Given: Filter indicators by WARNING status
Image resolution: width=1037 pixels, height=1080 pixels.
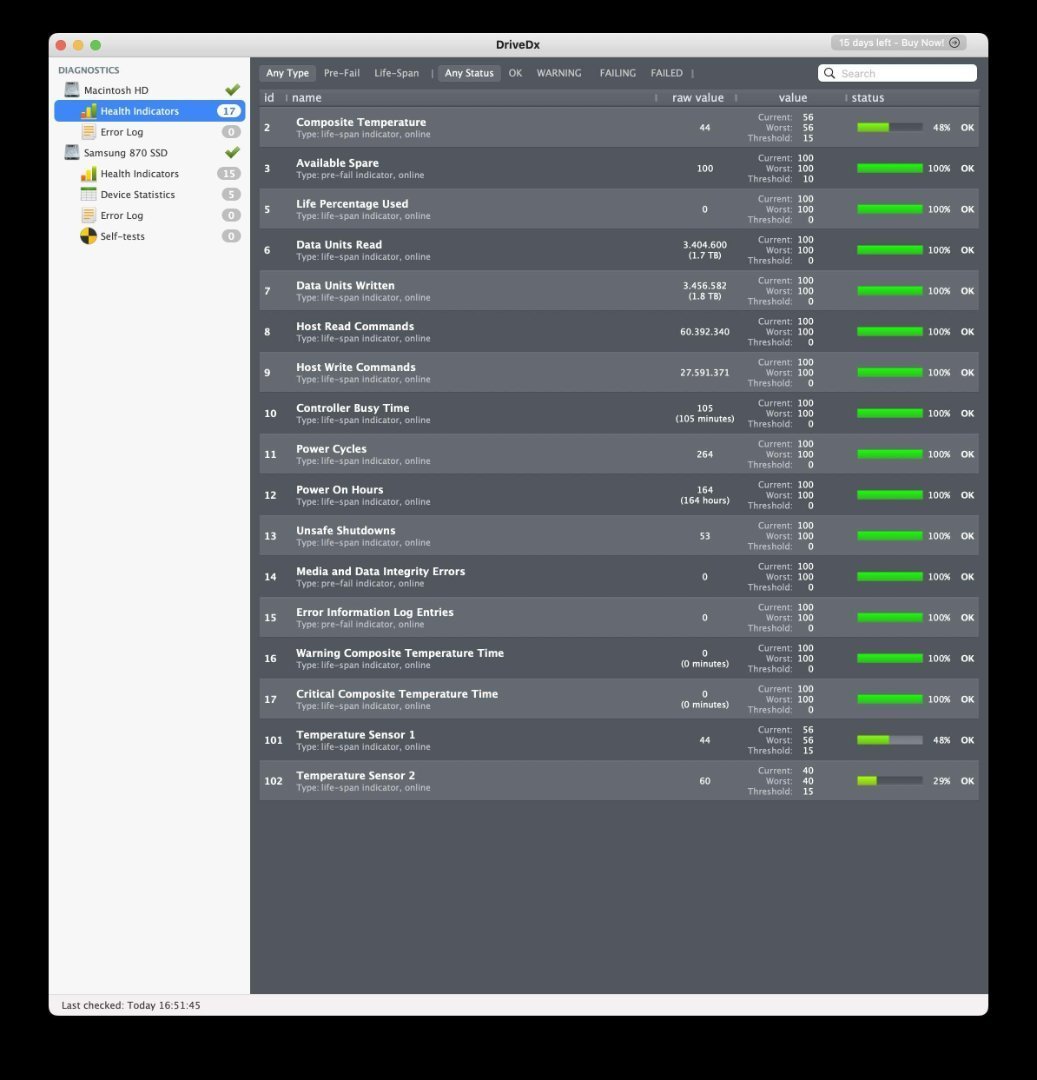Looking at the screenshot, I should [x=559, y=73].
